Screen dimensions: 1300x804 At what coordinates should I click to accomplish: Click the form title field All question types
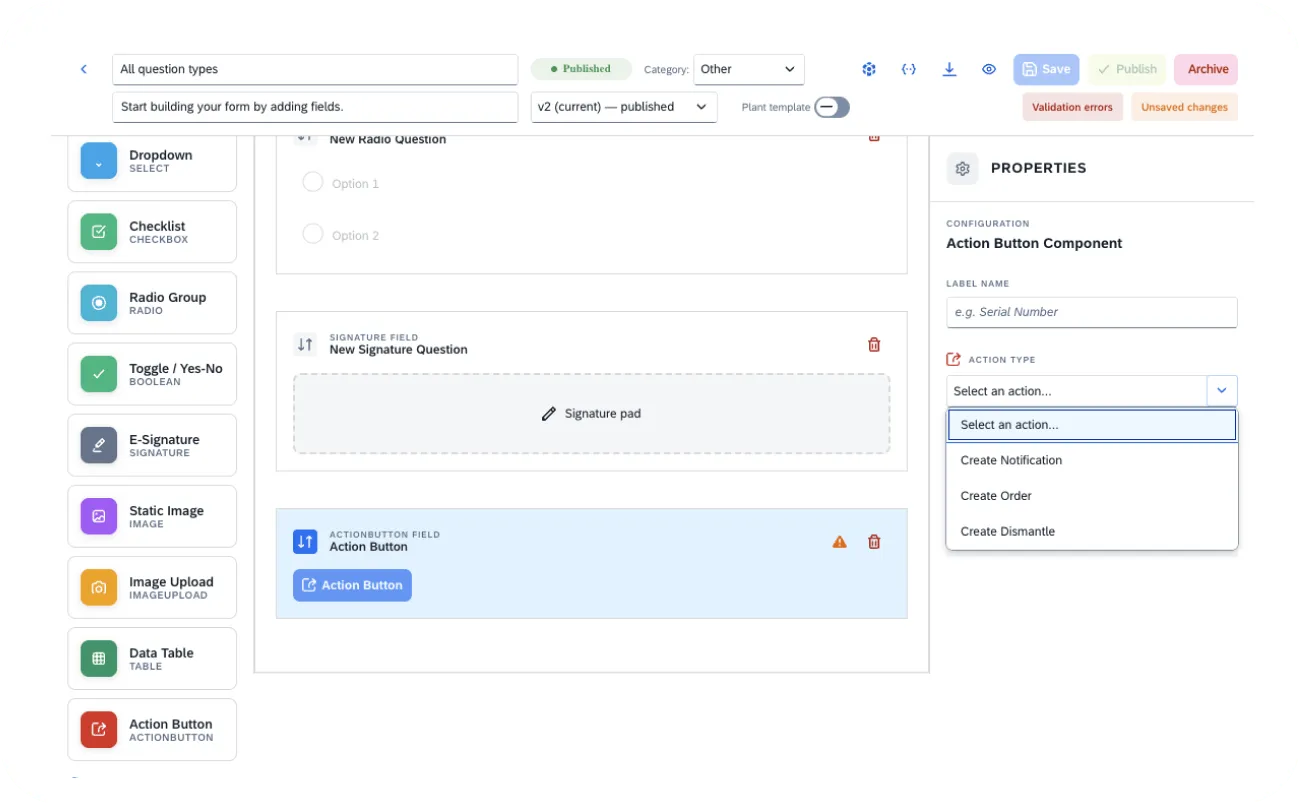click(315, 69)
